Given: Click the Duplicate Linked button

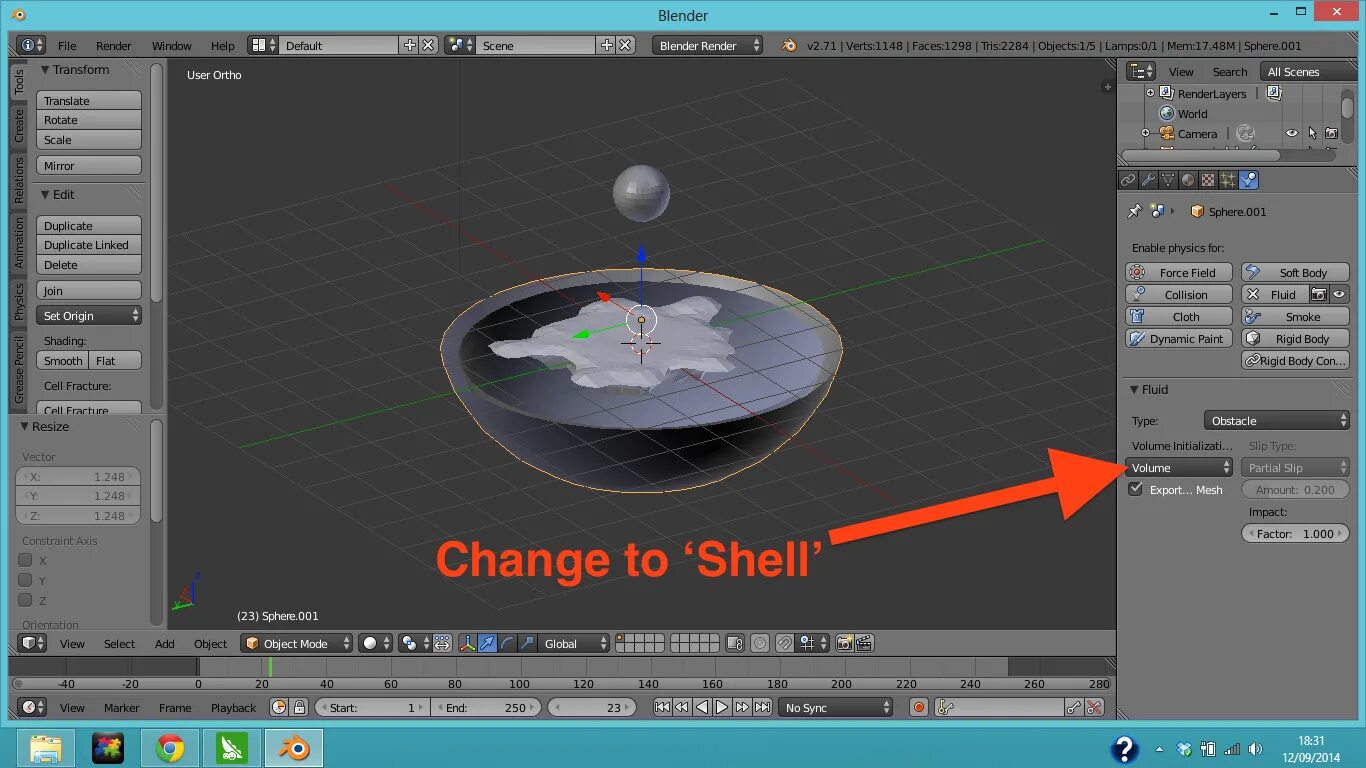Looking at the screenshot, I should coord(89,244).
